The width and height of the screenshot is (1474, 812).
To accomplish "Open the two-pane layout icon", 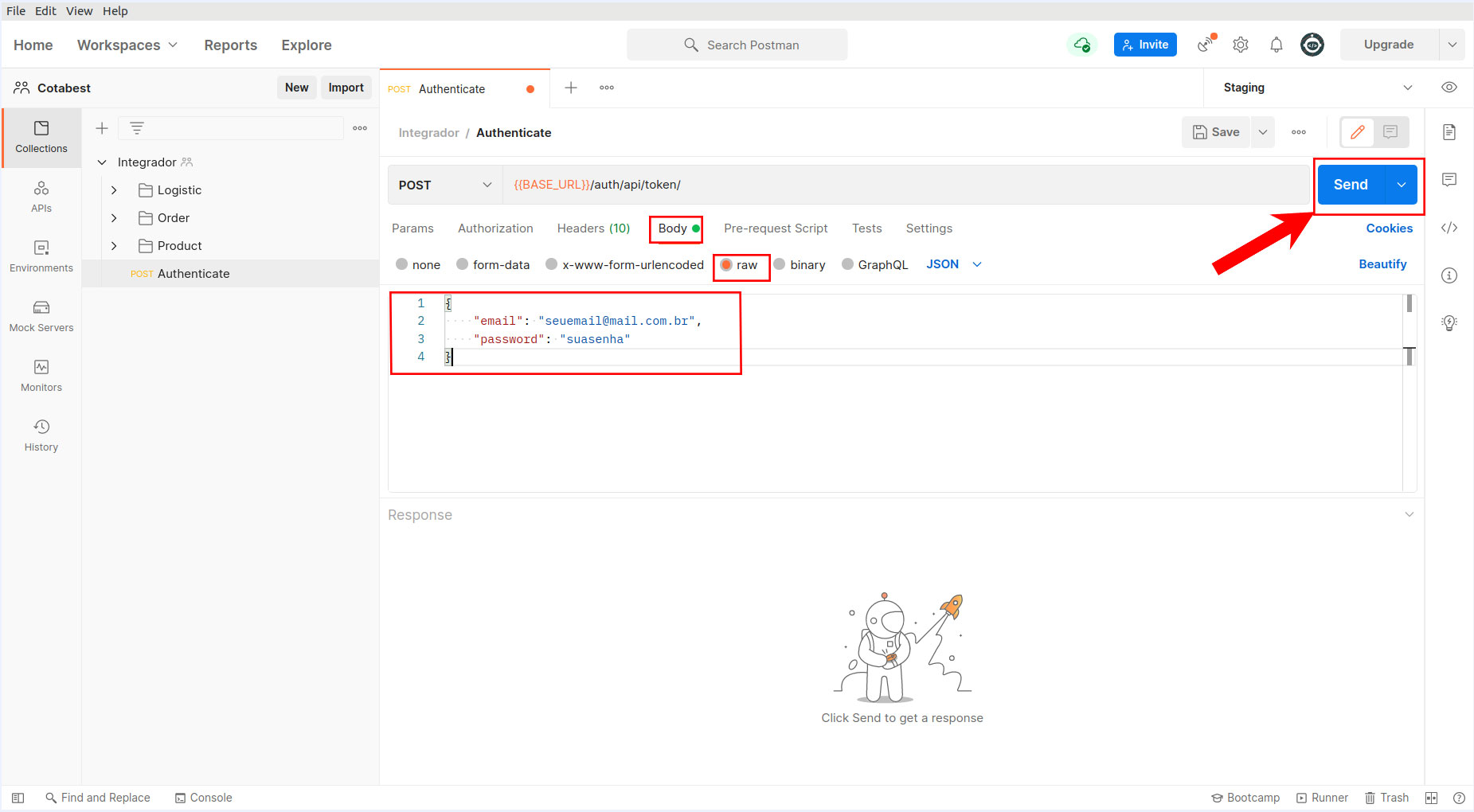I will pyautogui.click(x=1431, y=798).
